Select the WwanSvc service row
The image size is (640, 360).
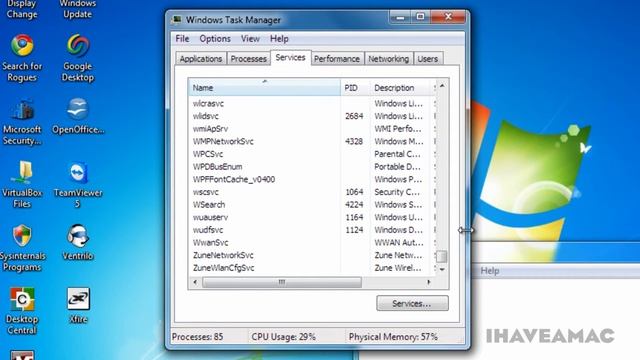coord(312,242)
